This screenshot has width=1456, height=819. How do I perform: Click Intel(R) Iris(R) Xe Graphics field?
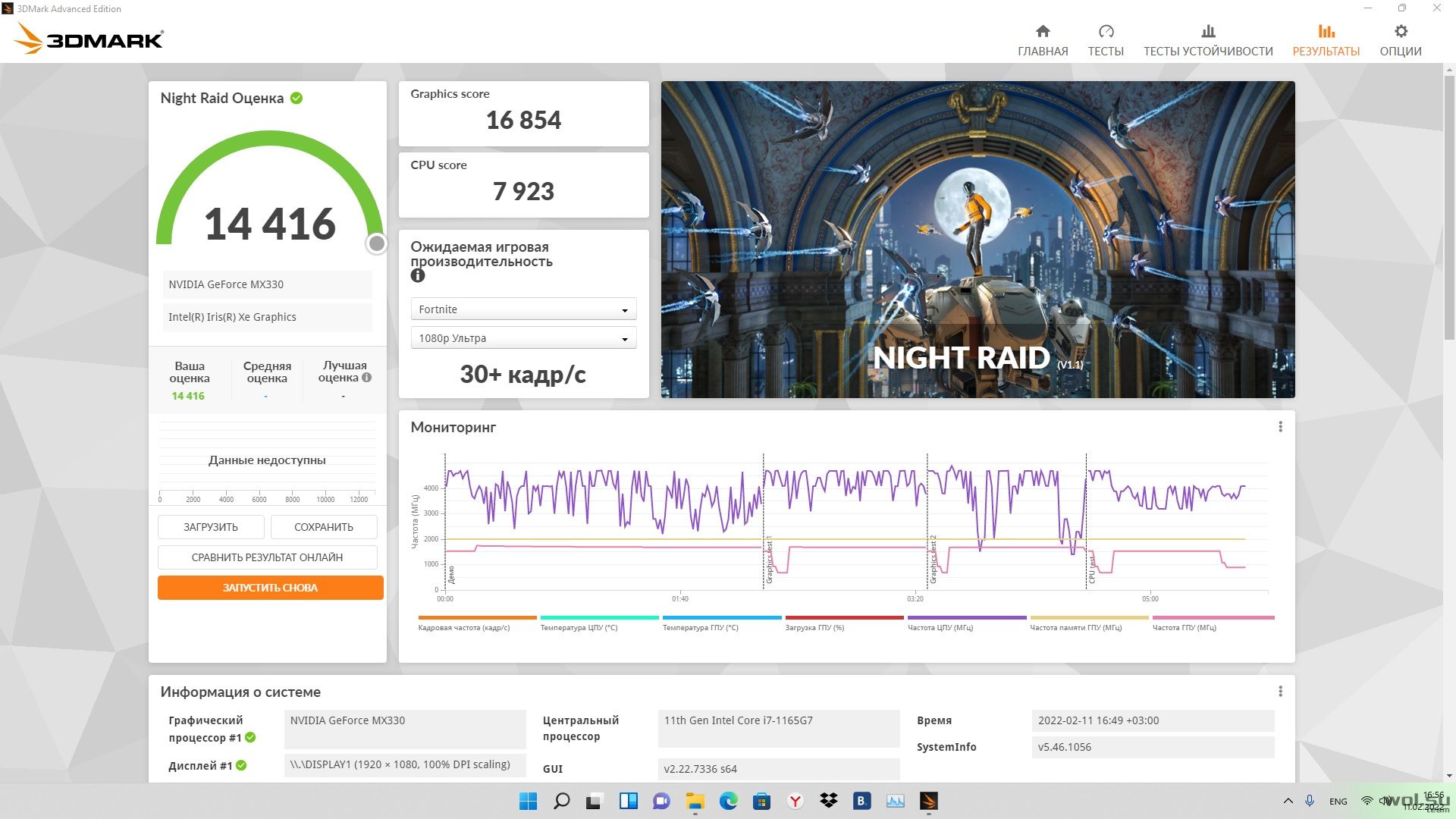(x=267, y=317)
